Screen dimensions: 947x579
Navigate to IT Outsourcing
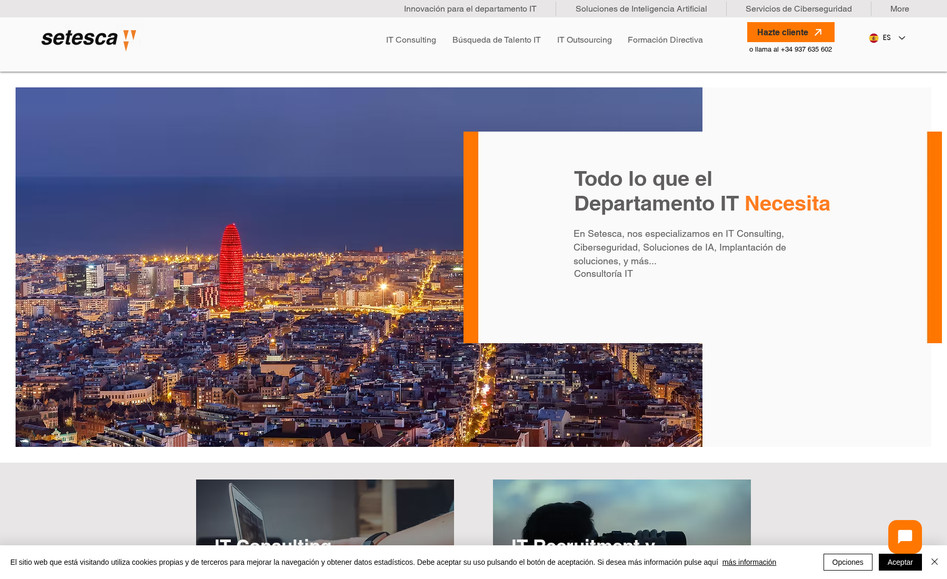[584, 40]
